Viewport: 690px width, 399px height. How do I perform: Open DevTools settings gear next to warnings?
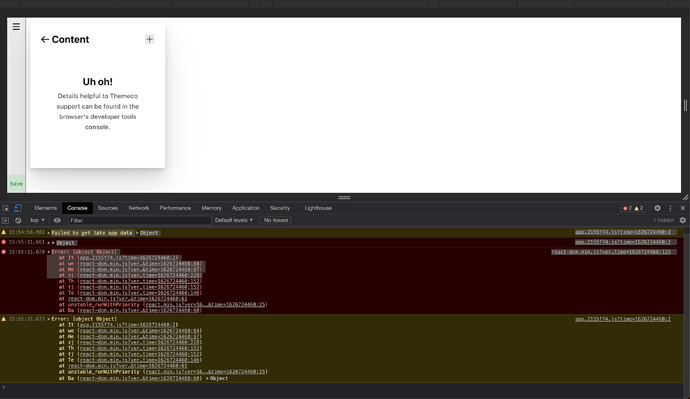click(x=657, y=208)
